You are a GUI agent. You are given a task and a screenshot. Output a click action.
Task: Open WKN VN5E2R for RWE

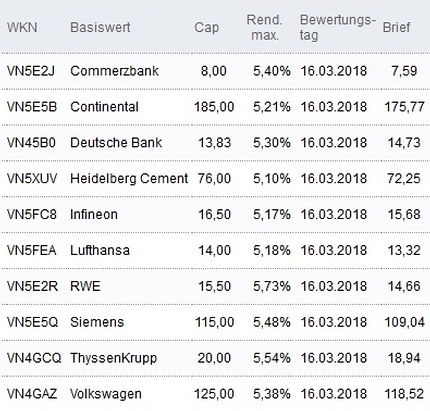[x=32, y=286]
